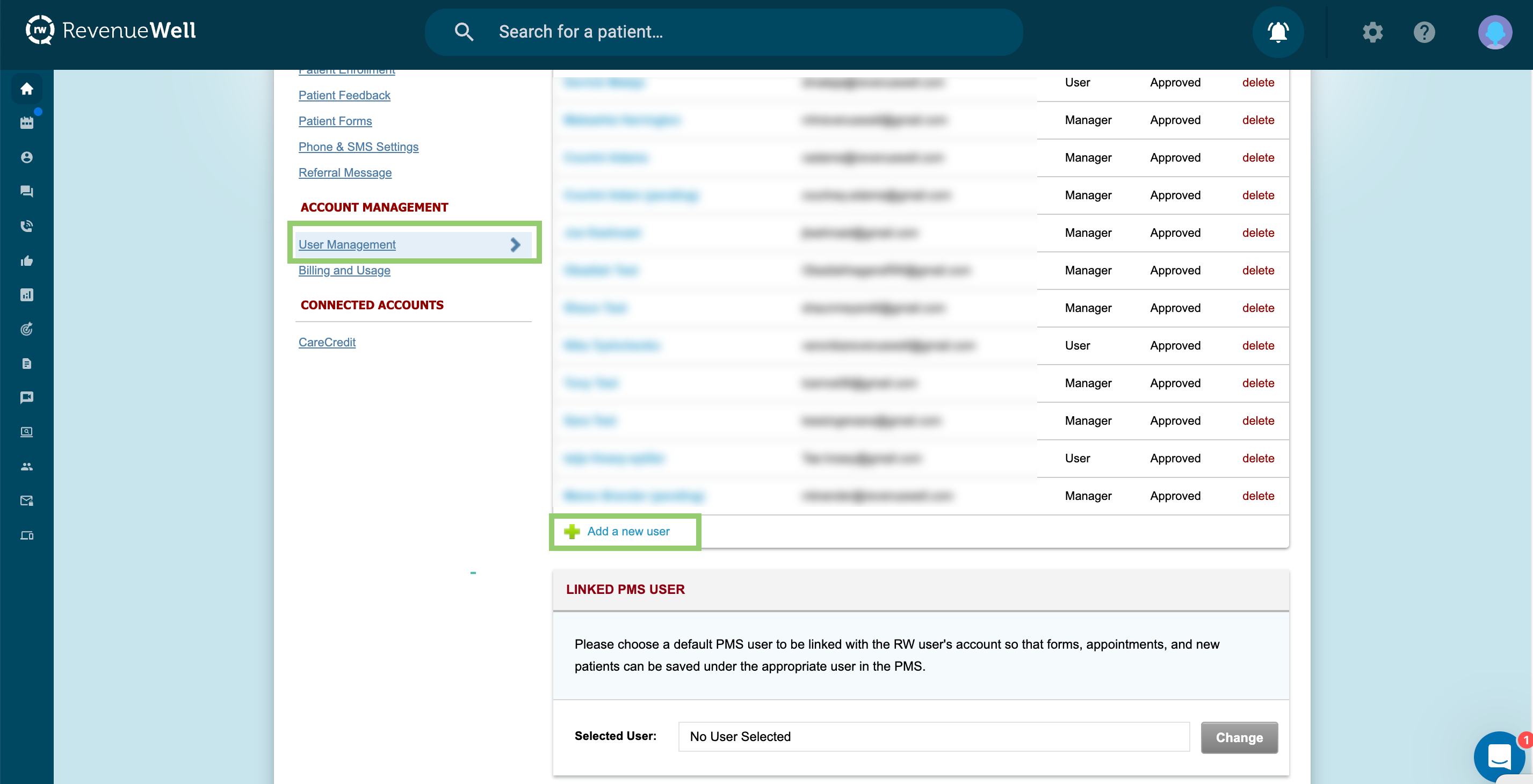Click the Add a new user link
The width and height of the screenshot is (1533, 784).
[x=628, y=531]
